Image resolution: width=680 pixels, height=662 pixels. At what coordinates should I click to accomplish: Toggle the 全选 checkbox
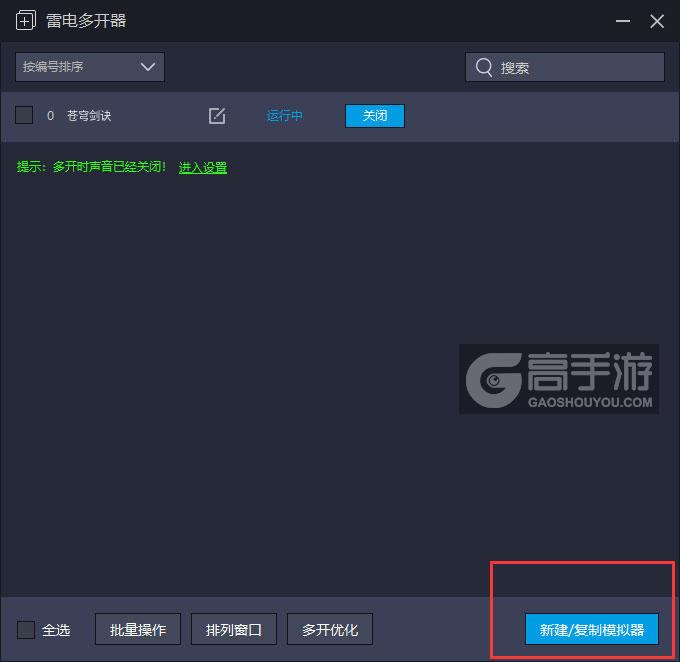point(26,629)
